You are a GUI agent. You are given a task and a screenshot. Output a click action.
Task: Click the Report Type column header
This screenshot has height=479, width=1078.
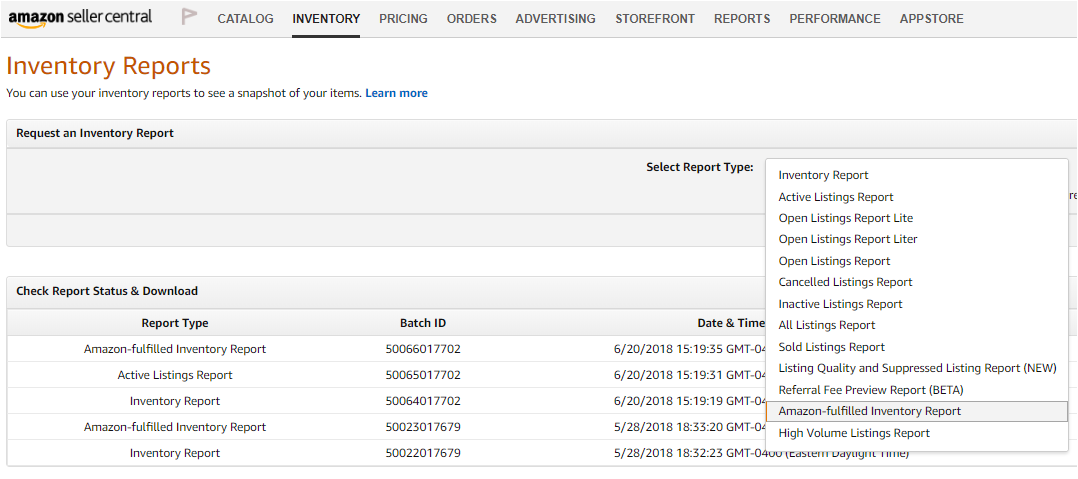[x=175, y=323]
